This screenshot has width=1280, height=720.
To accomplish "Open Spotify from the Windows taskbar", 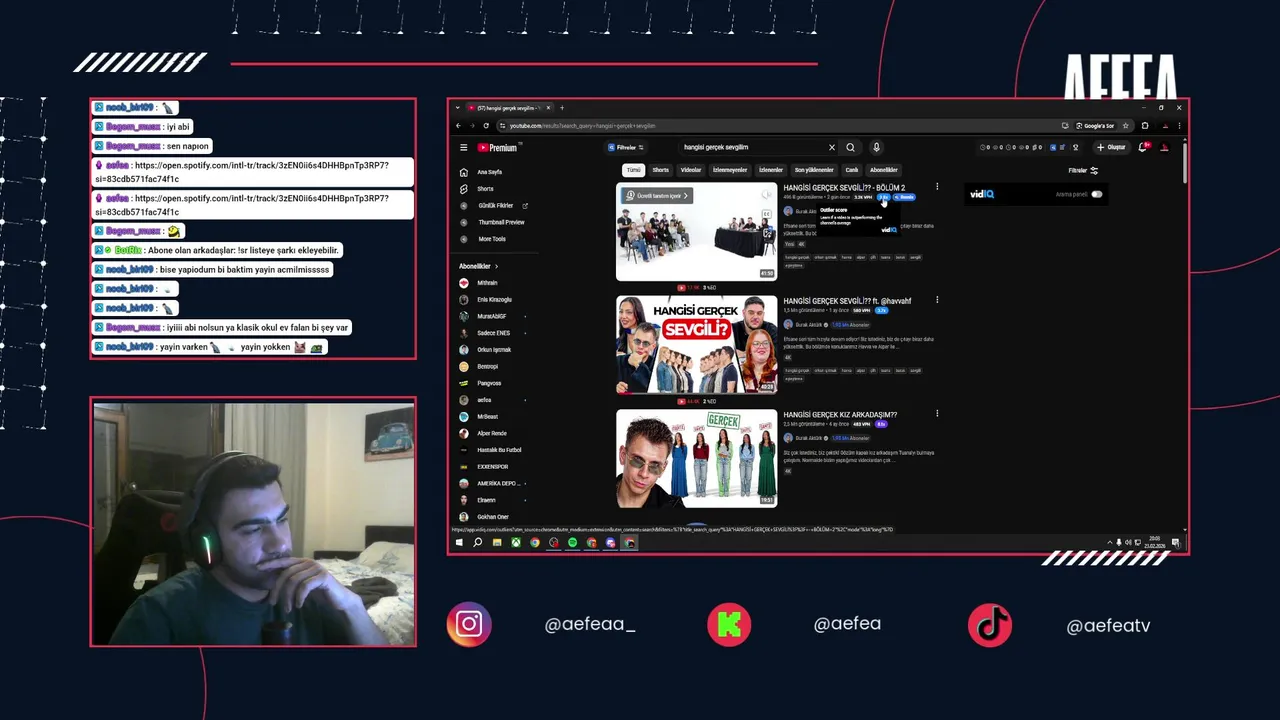I will pos(572,543).
